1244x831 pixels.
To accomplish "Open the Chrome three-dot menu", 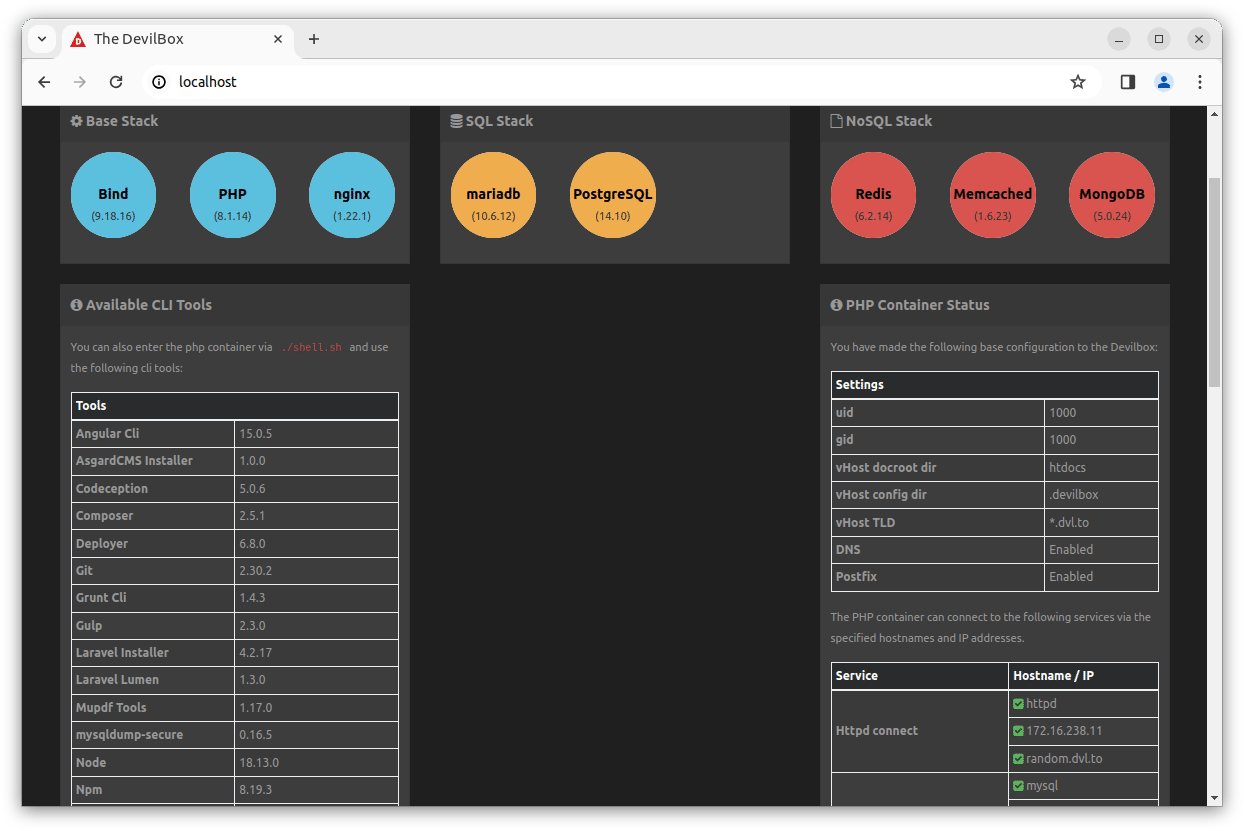I will 1200,82.
